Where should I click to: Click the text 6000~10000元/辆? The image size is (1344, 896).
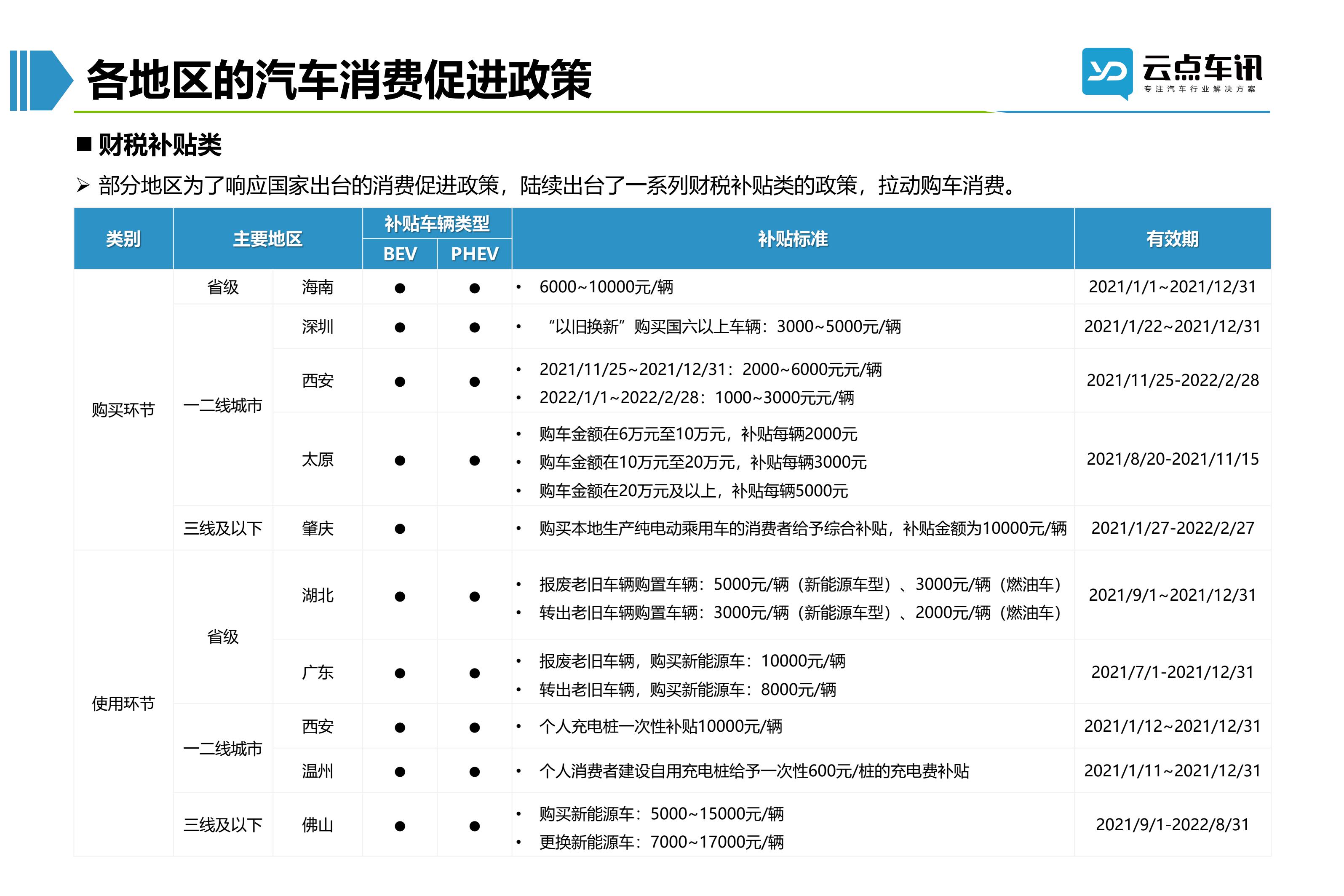tap(606, 287)
